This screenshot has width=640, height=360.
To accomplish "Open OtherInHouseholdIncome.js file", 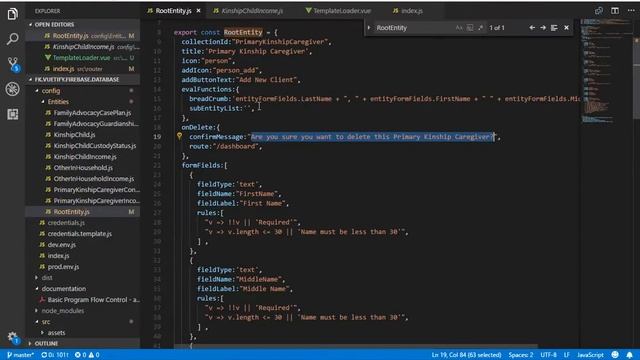I will [94, 179].
